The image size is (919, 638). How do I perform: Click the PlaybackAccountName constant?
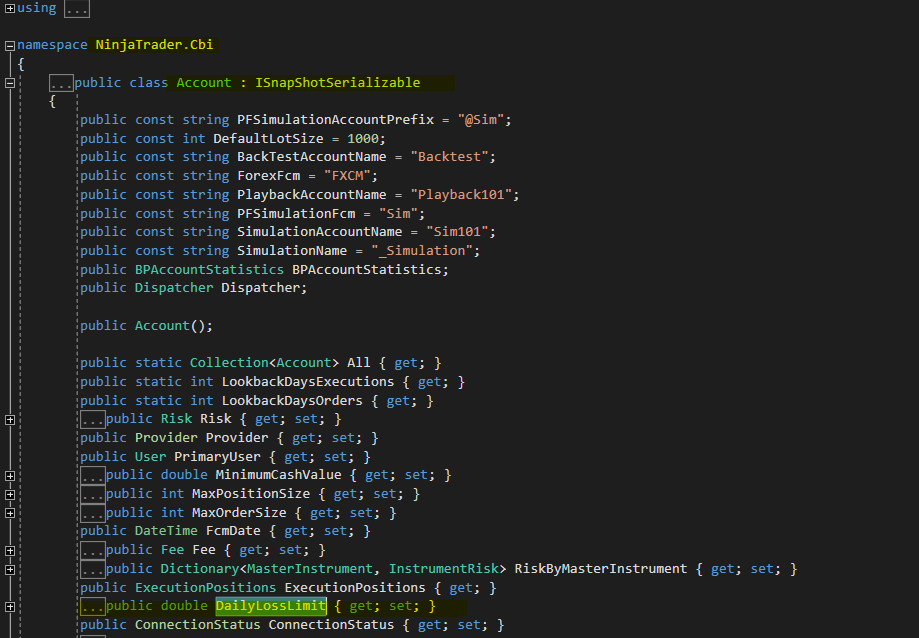[311, 195]
